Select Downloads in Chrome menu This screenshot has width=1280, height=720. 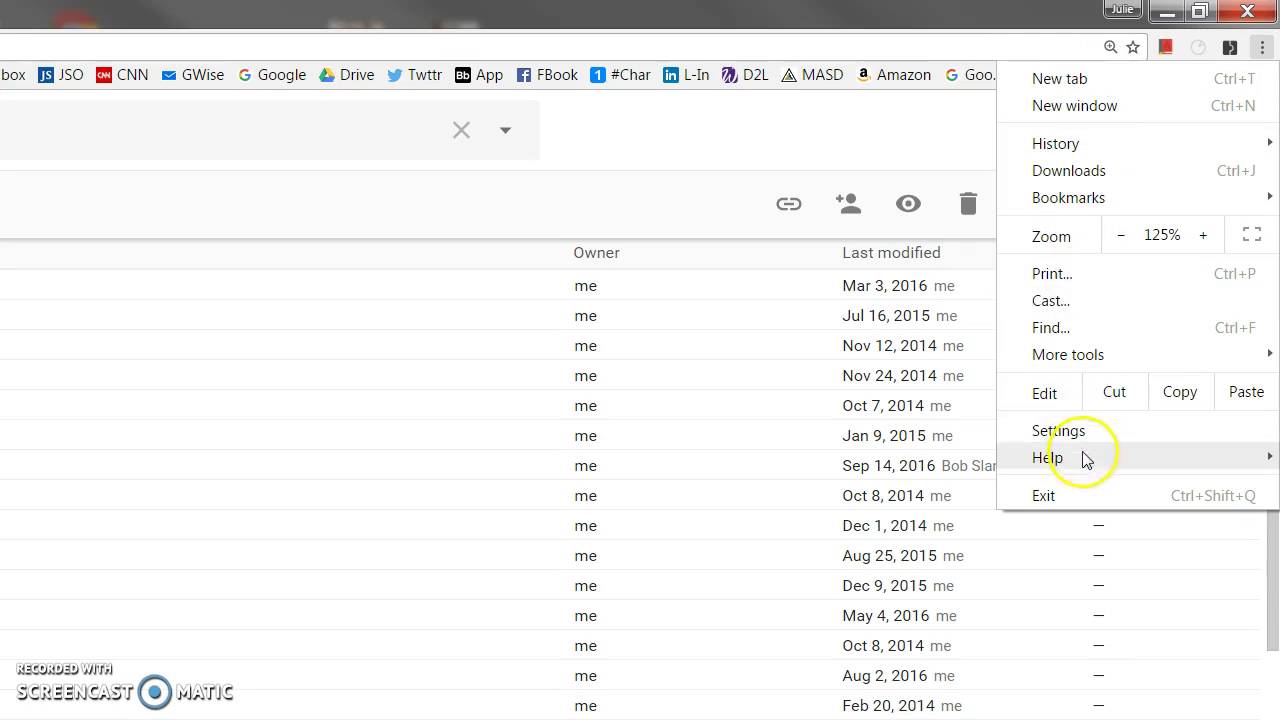pyautogui.click(x=1068, y=171)
